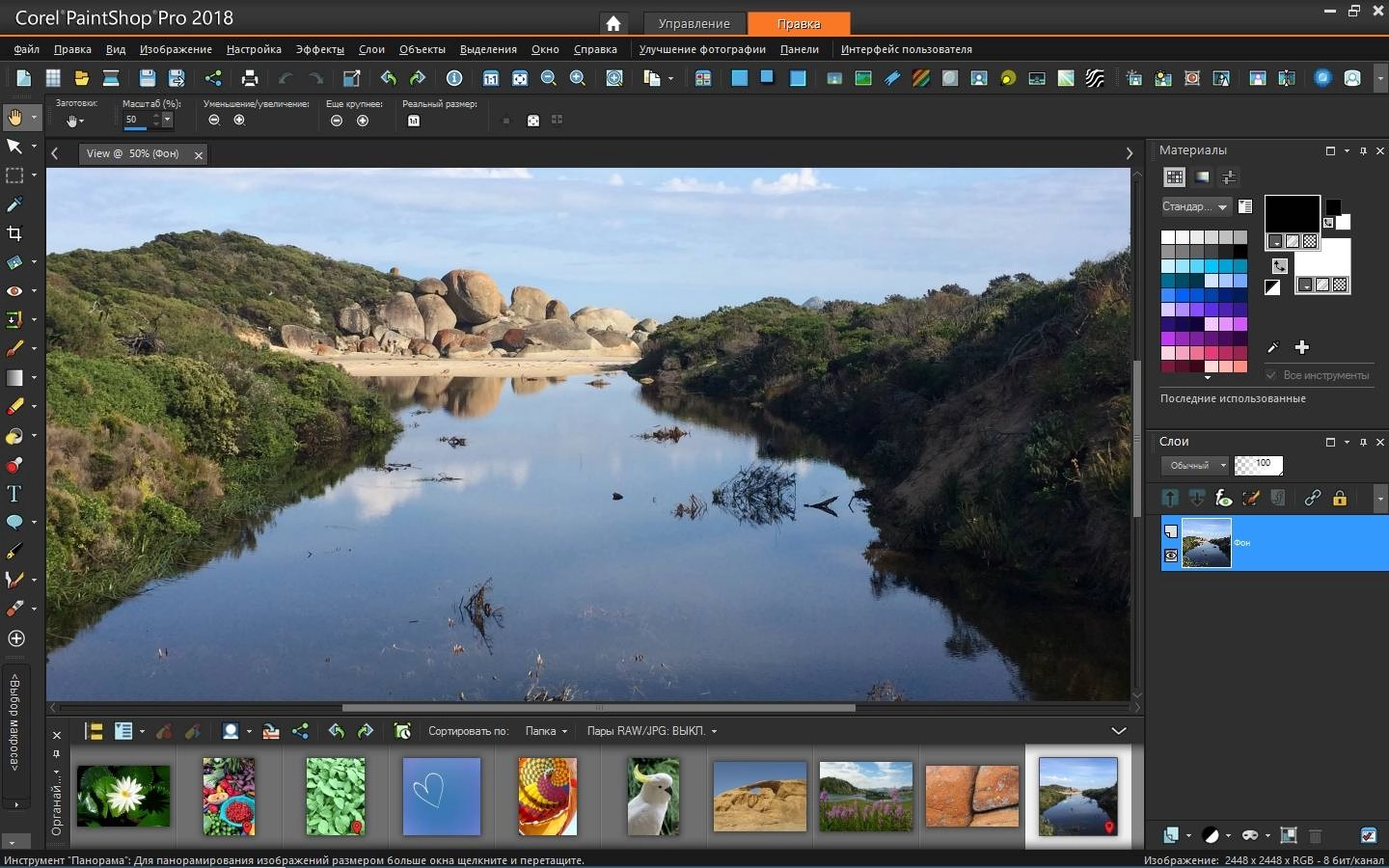
Task: Switch Materials to sliders view
Action: 1229,177
